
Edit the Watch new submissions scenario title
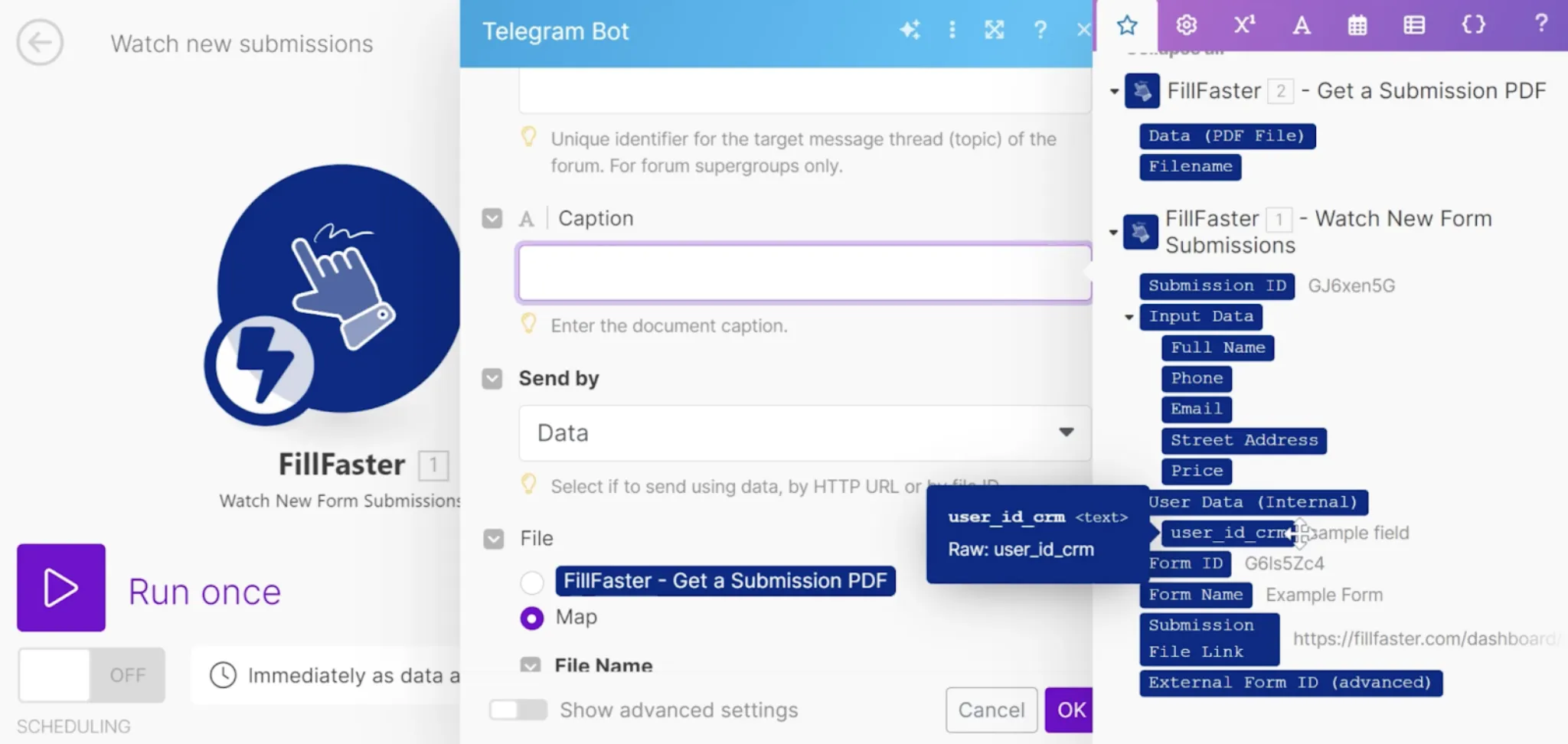click(x=242, y=44)
